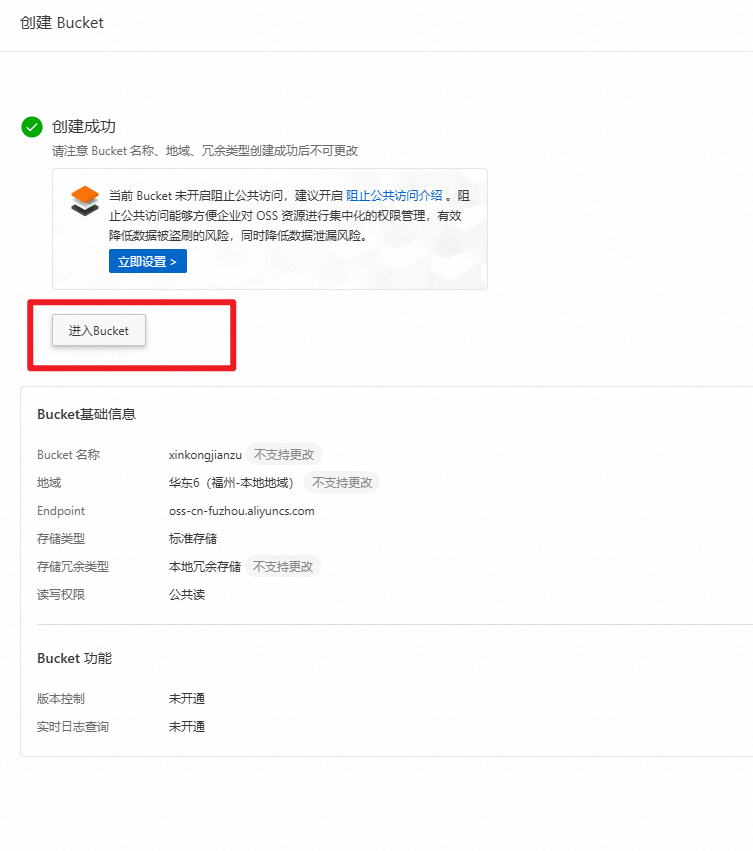Click the Bucket 名称 label

pyautogui.click(x=68, y=455)
